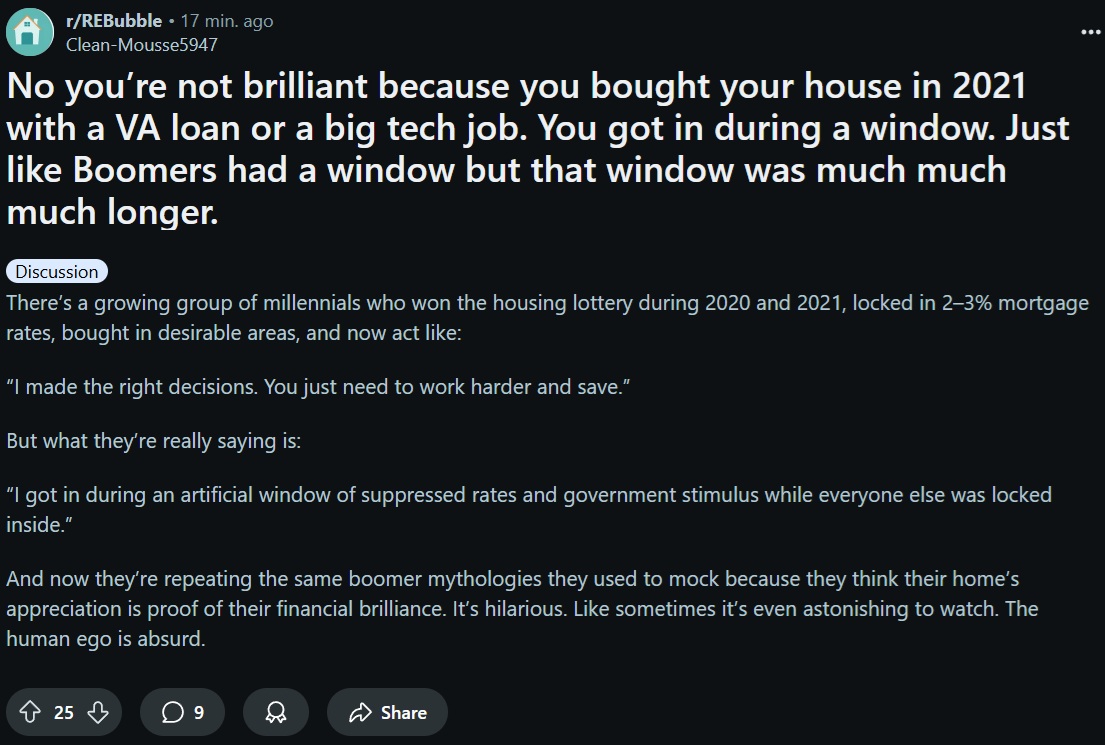Screen dimensions: 1105x745
Task: View the Clean-Mousse5947 user profile
Action: [142, 44]
